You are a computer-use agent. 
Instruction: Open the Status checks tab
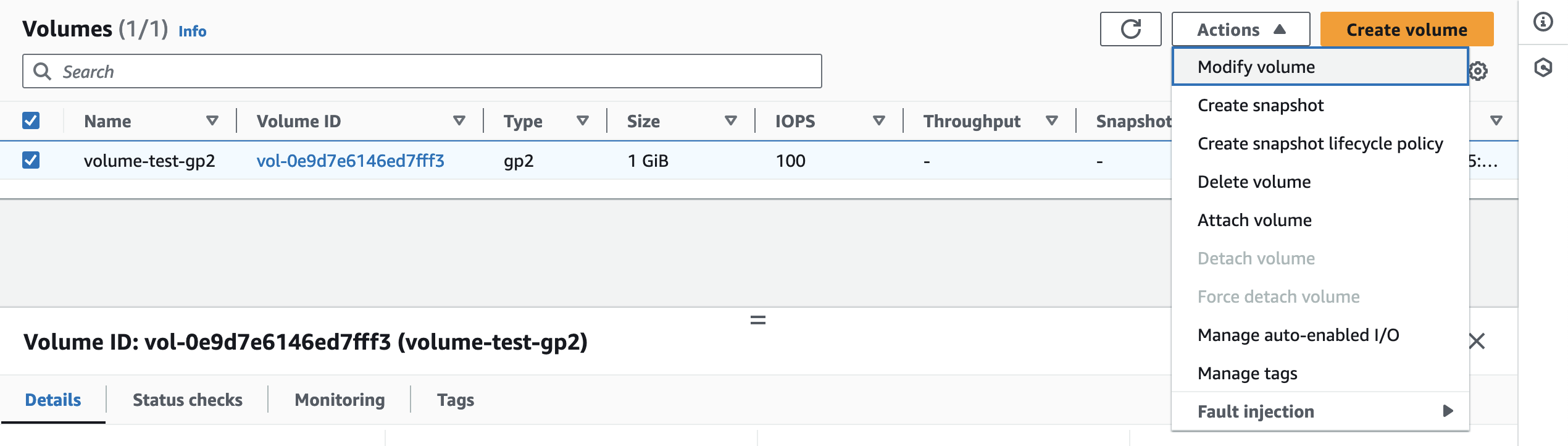pos(187,400)
